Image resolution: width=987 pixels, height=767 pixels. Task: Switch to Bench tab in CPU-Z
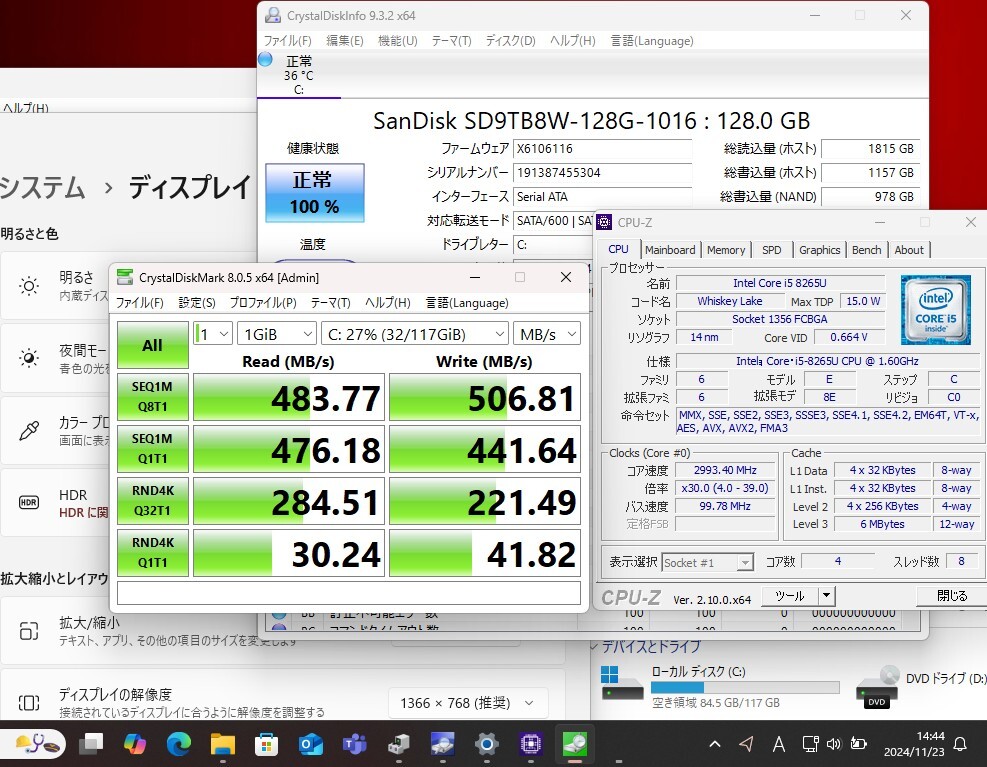(x=866, y=250)
